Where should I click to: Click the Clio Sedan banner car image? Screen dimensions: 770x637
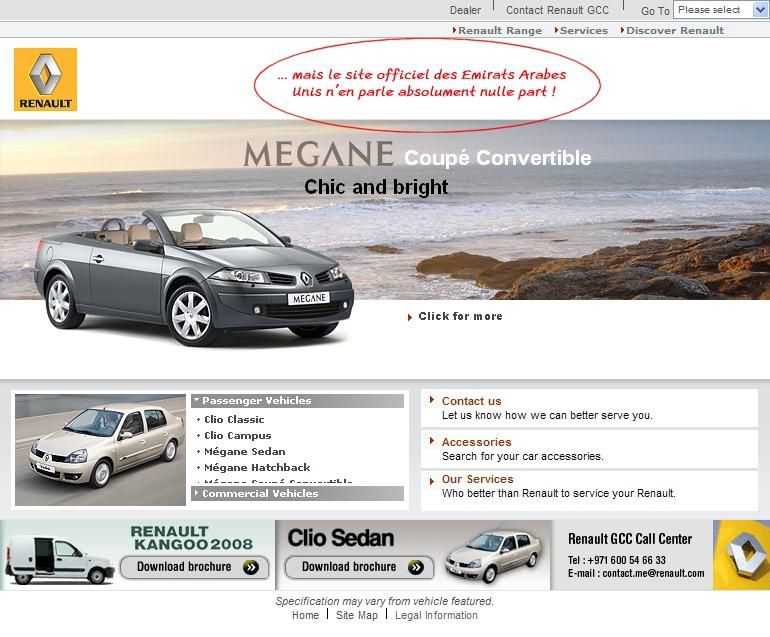[494, 555]
